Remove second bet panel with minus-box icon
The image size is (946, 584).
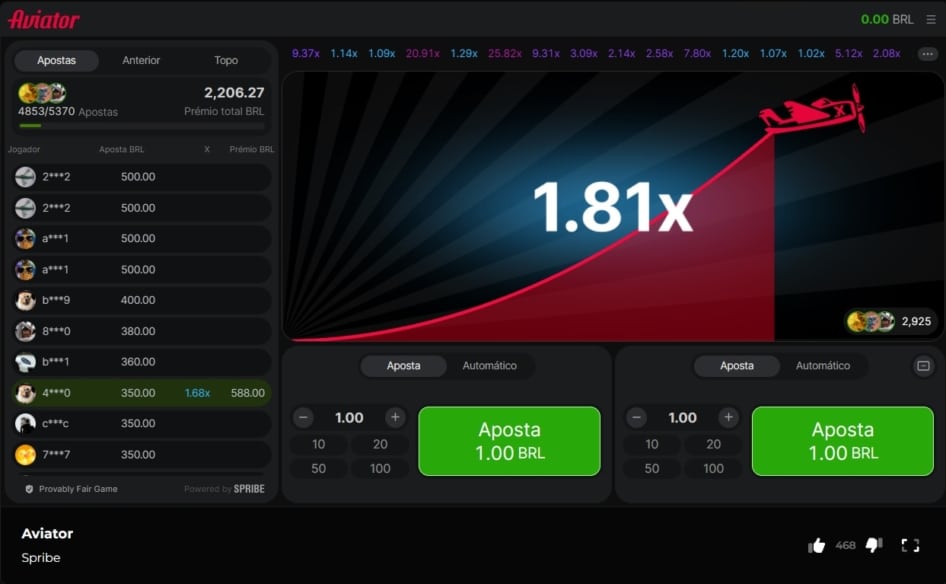tap(923, 366)
